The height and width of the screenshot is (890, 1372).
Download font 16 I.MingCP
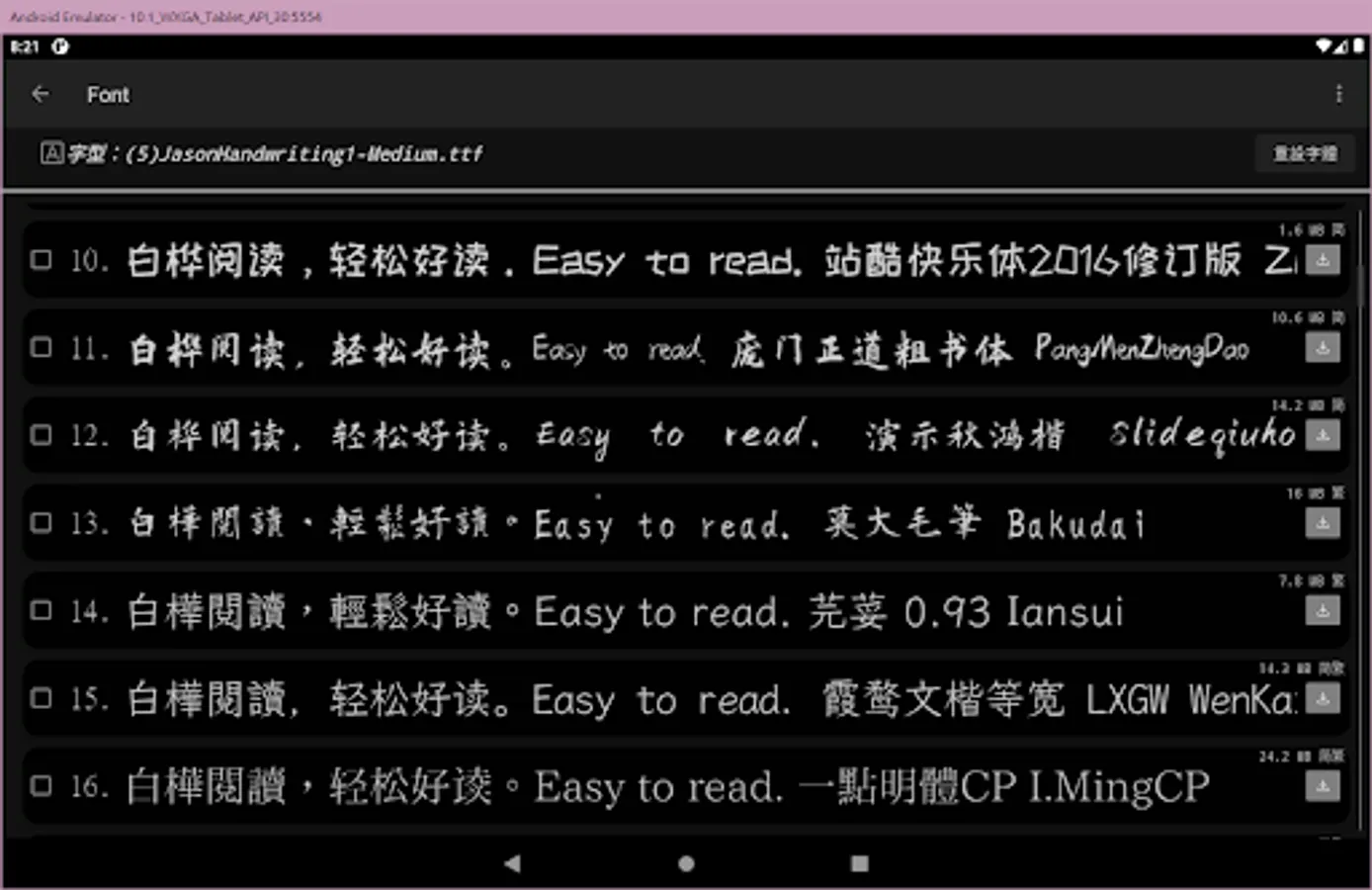[x=1323, y=786]
